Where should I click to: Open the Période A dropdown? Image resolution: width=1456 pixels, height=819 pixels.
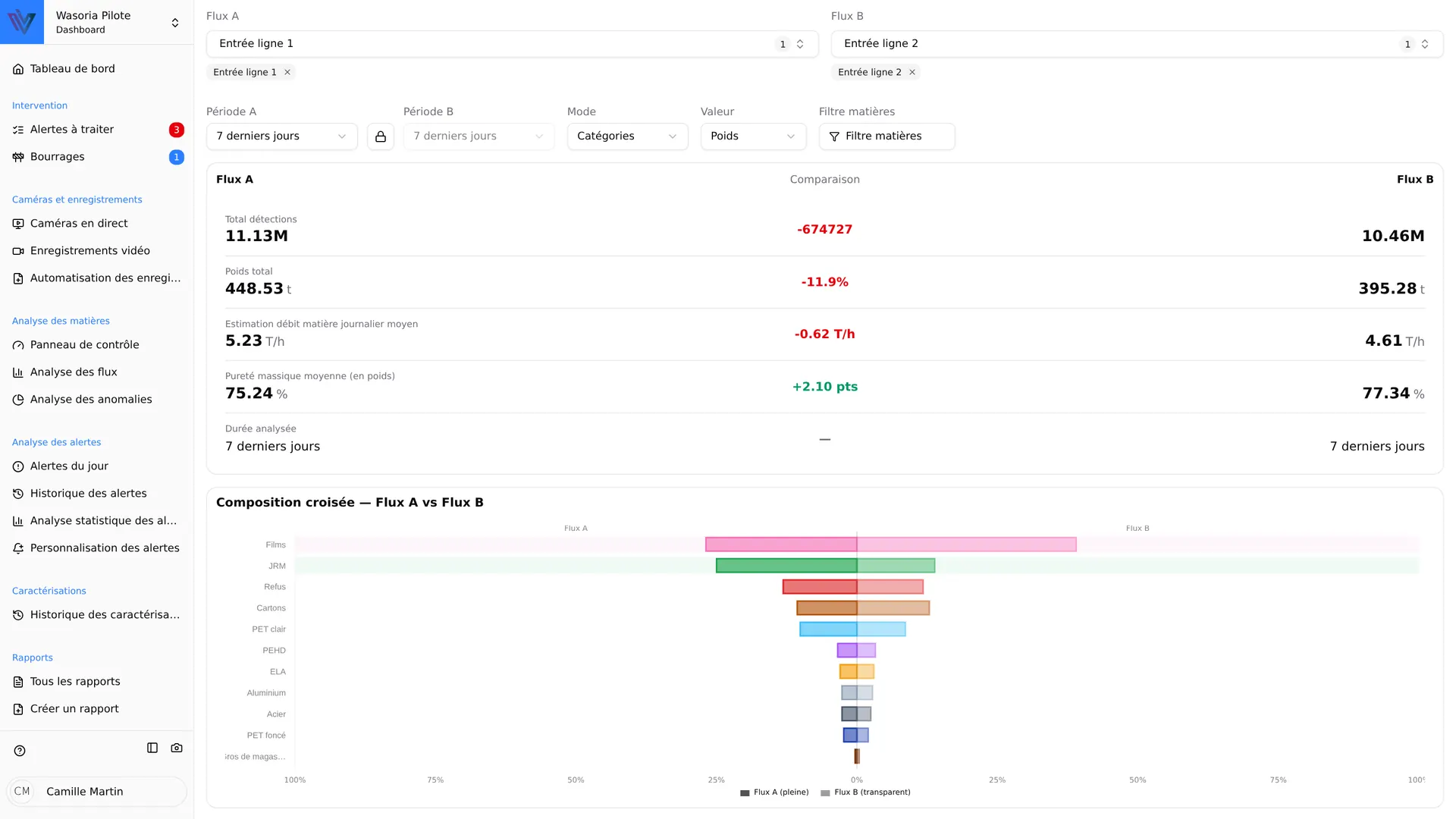pos(281,136)
